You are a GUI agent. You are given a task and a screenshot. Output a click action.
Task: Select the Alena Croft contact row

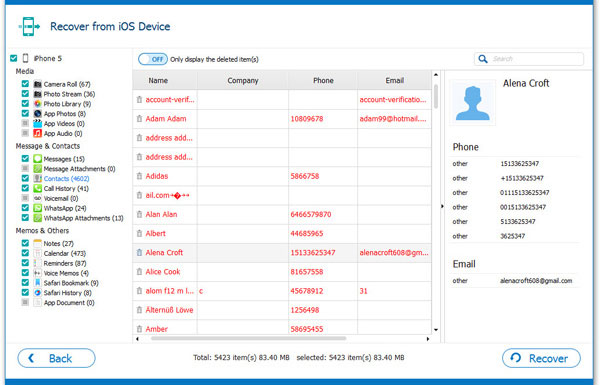pos(282,253)
